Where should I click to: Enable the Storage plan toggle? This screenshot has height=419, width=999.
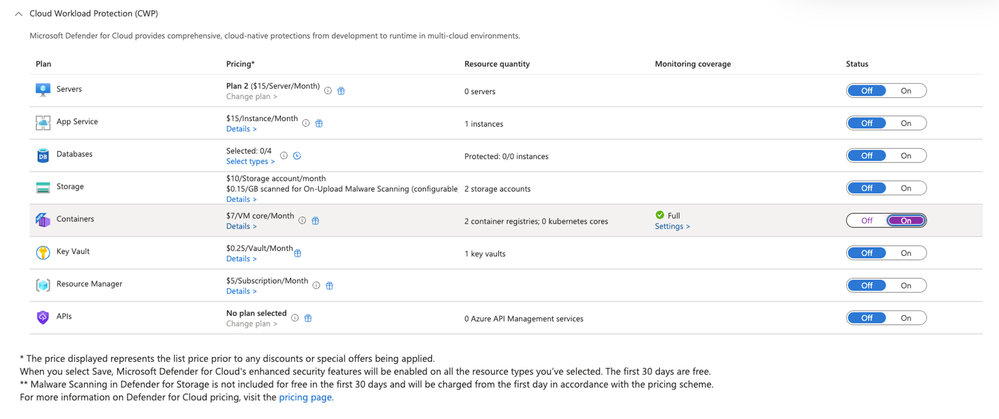(906, 188)
